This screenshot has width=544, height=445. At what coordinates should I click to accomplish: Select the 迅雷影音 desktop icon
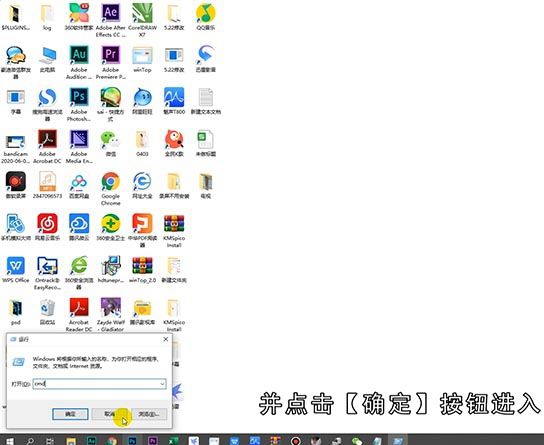click(206, 59)
